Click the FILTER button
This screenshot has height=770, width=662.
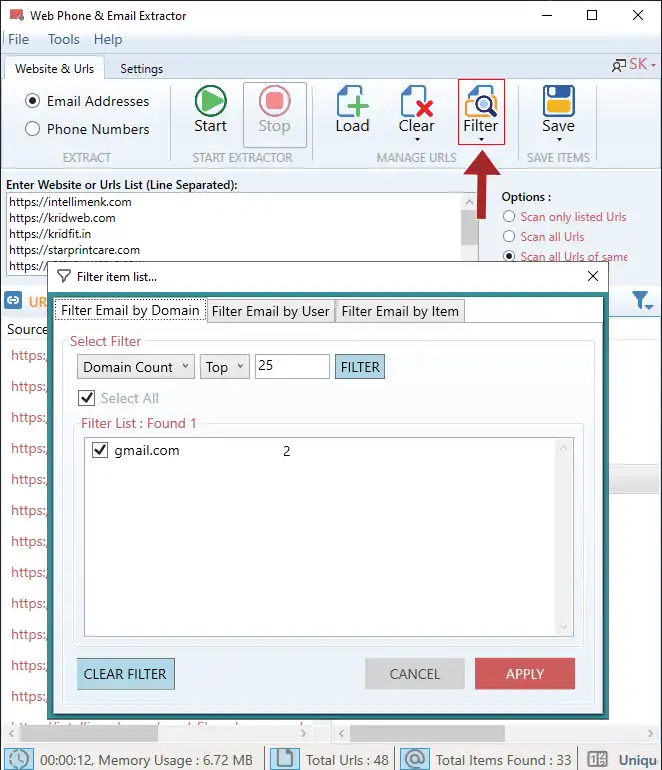[360, 367]
